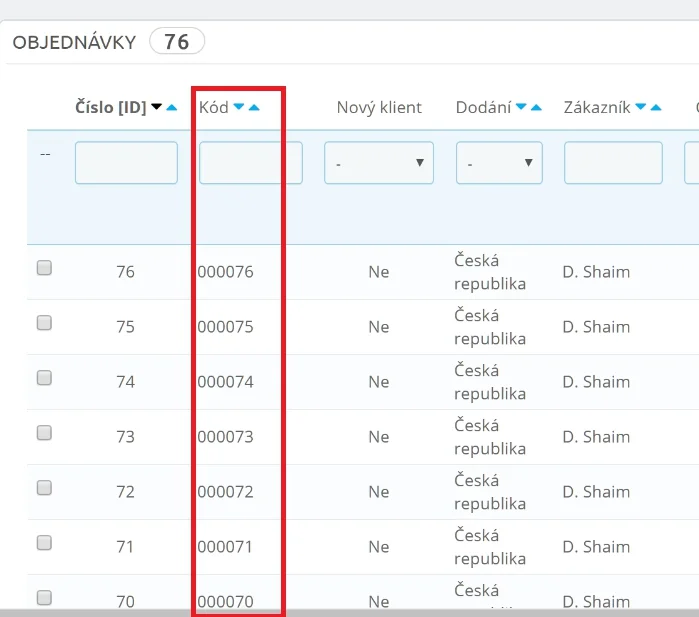Screen dimensions: 699x617
Task: Sort Číslo [ID] column descending
Action: click(156, 108)
